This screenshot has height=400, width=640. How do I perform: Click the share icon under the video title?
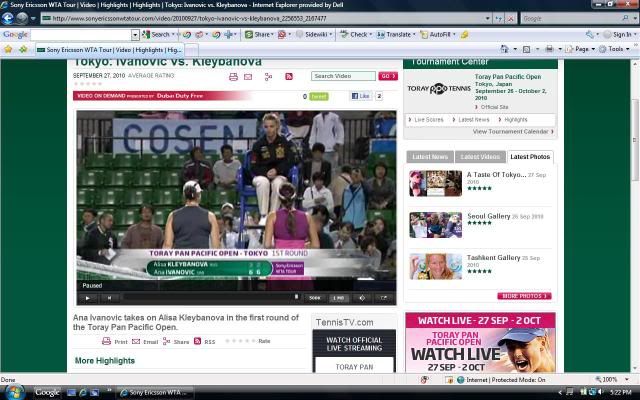point(268,77)
